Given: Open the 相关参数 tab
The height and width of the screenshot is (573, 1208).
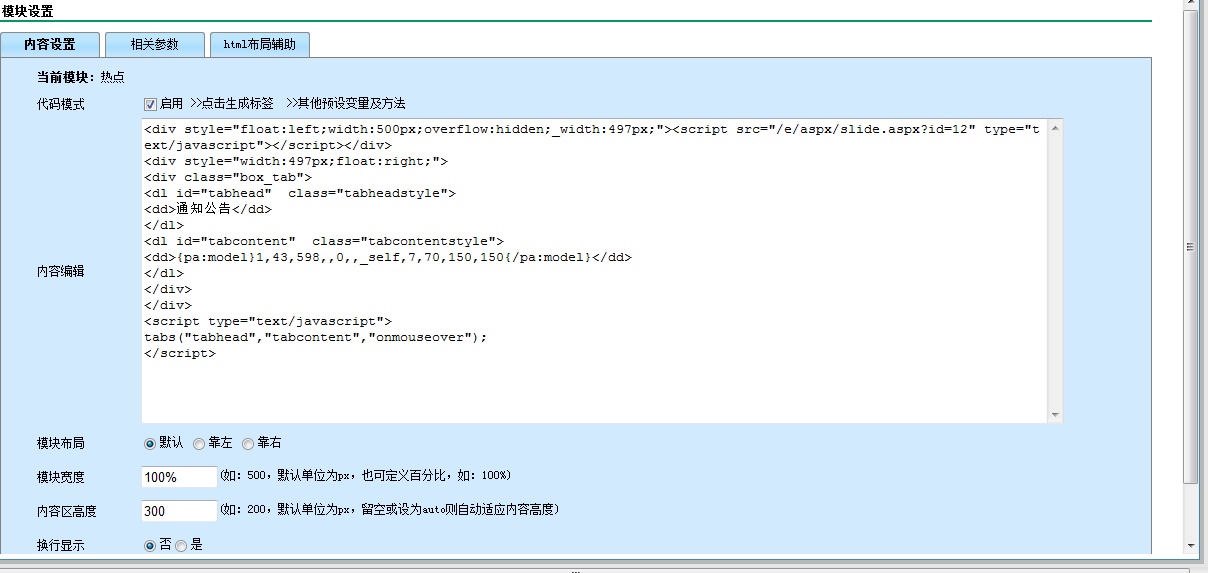Looking at the screenshot, I should [155, 44].
